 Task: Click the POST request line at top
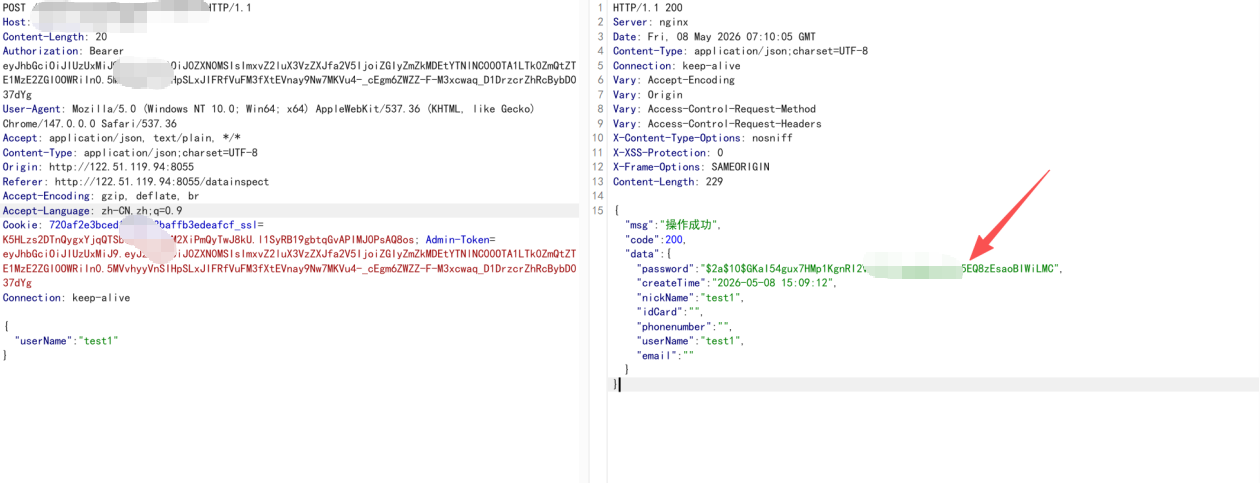pyautogui.click(x=127, y=8)
